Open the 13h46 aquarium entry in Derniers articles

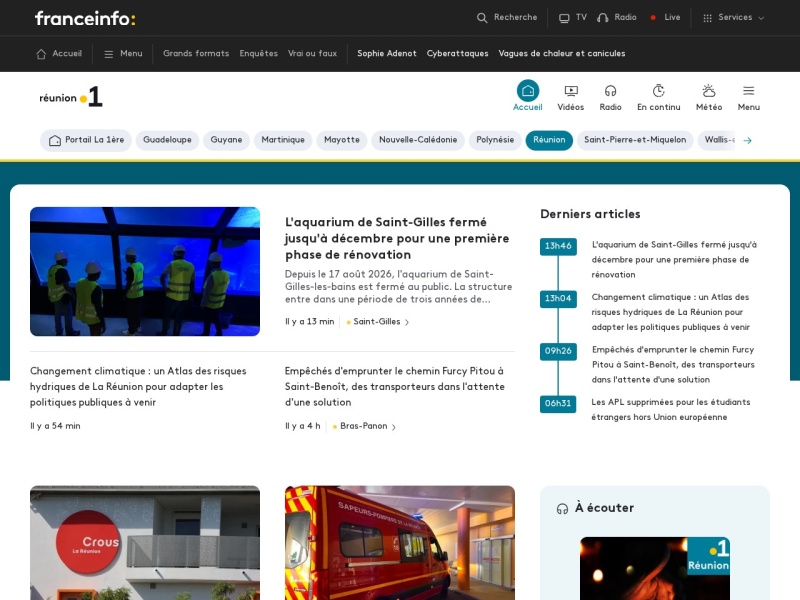[674, 260]
